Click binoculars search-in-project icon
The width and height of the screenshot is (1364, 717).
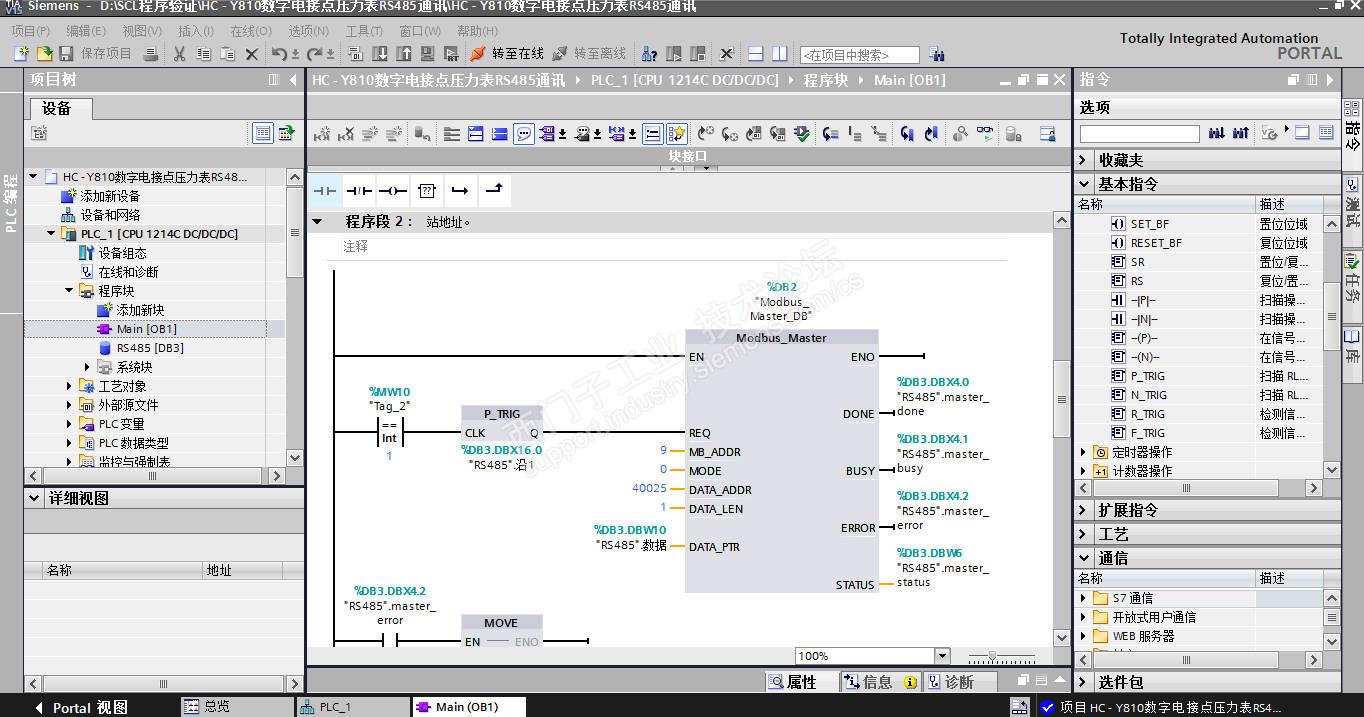tap(937, 54)
